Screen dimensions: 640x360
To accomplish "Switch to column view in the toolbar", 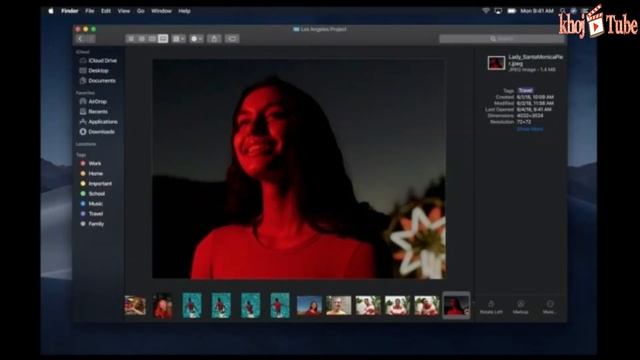I will tap(152, 39).
